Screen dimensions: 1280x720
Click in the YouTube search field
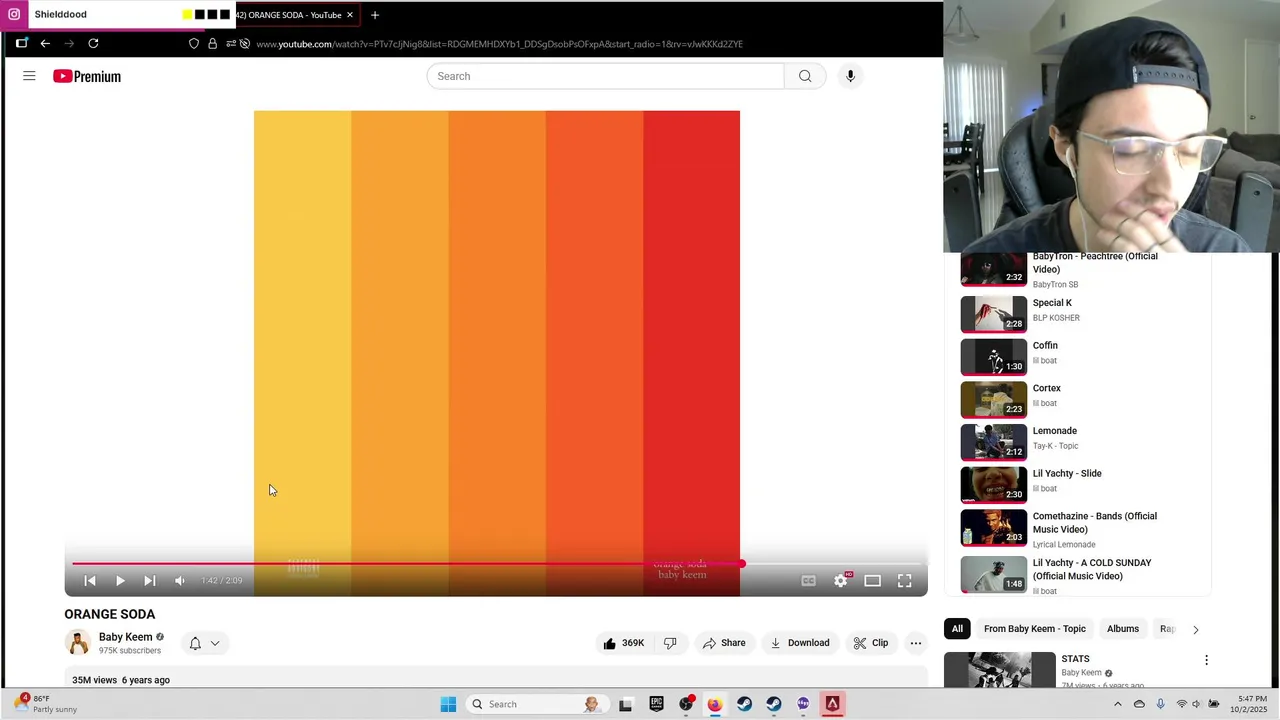tap(605, 76)
